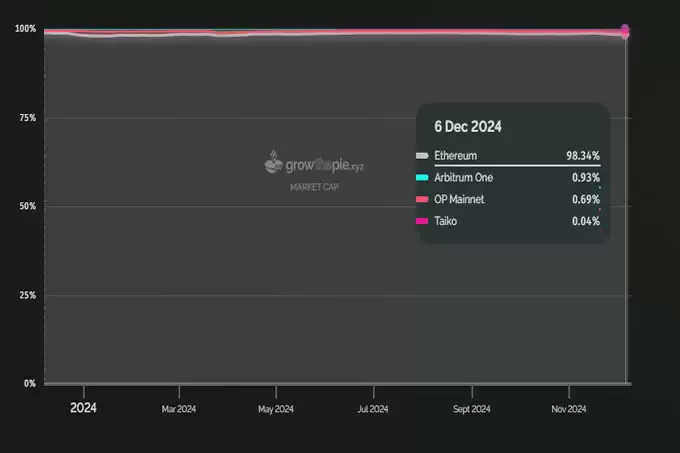Click the Nov 2024 axis label
Image resolution: width=680 pixels, height=453 pixels.
tap(569, 409)
